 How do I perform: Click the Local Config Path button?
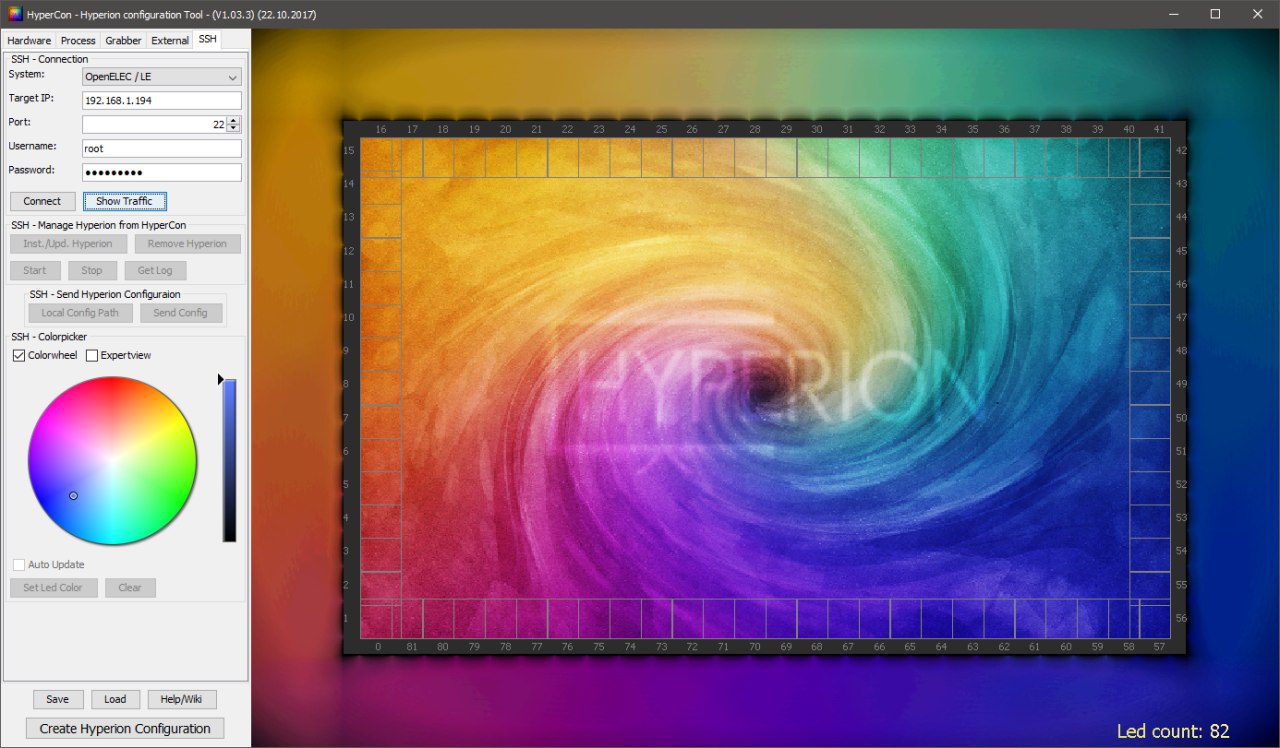(80, 313)
